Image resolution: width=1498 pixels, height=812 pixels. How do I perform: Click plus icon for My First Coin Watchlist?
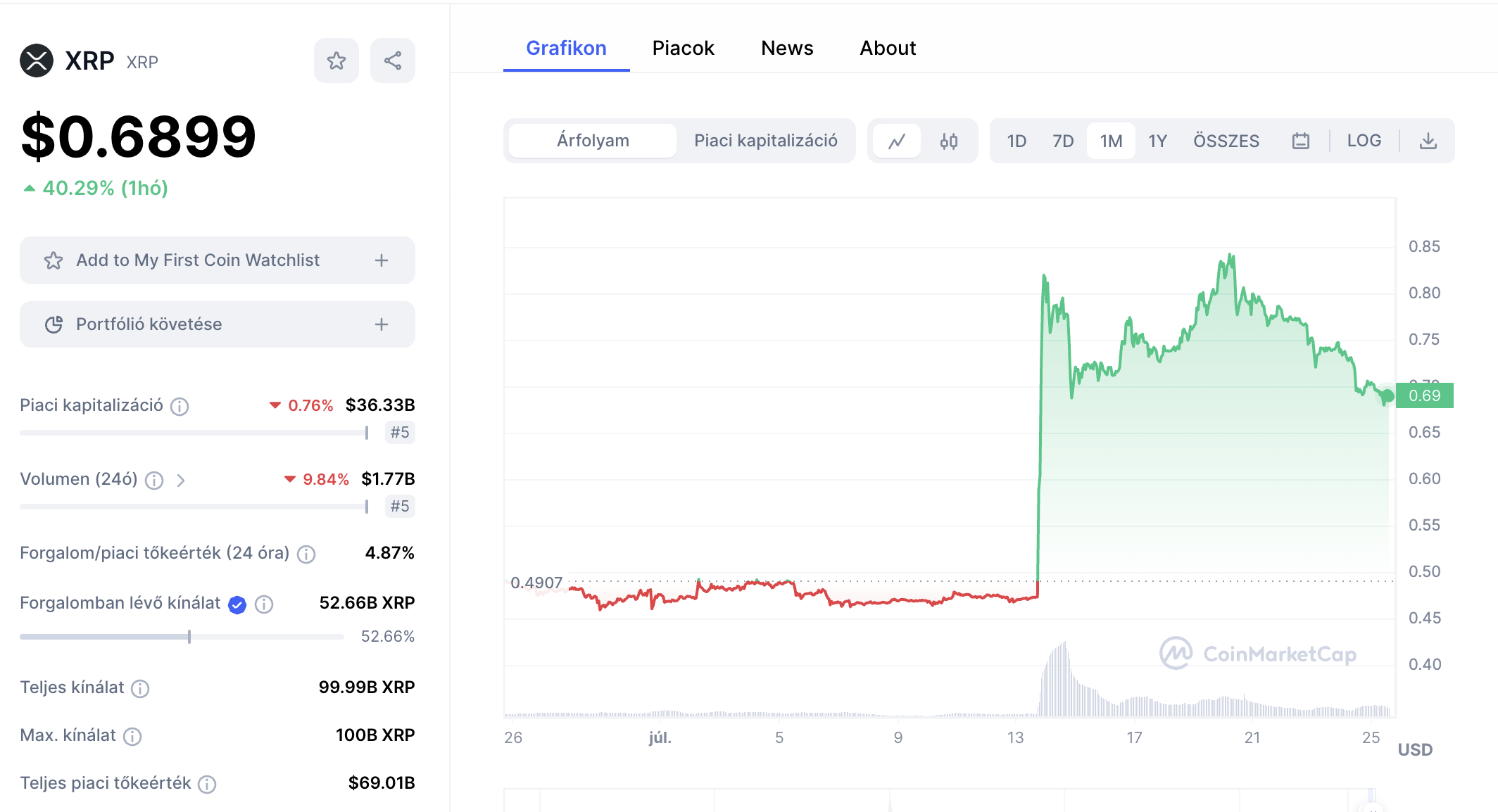coord(382,260)
